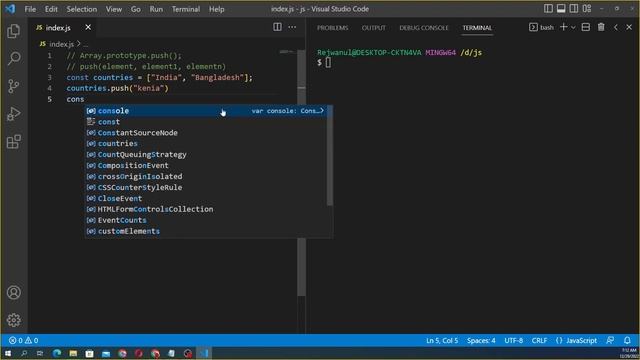Image resolution: width=640 pixels, height=360 pixels.
Task: Choose the CompositionEvent suggestion
Action: tap(206, 165)
